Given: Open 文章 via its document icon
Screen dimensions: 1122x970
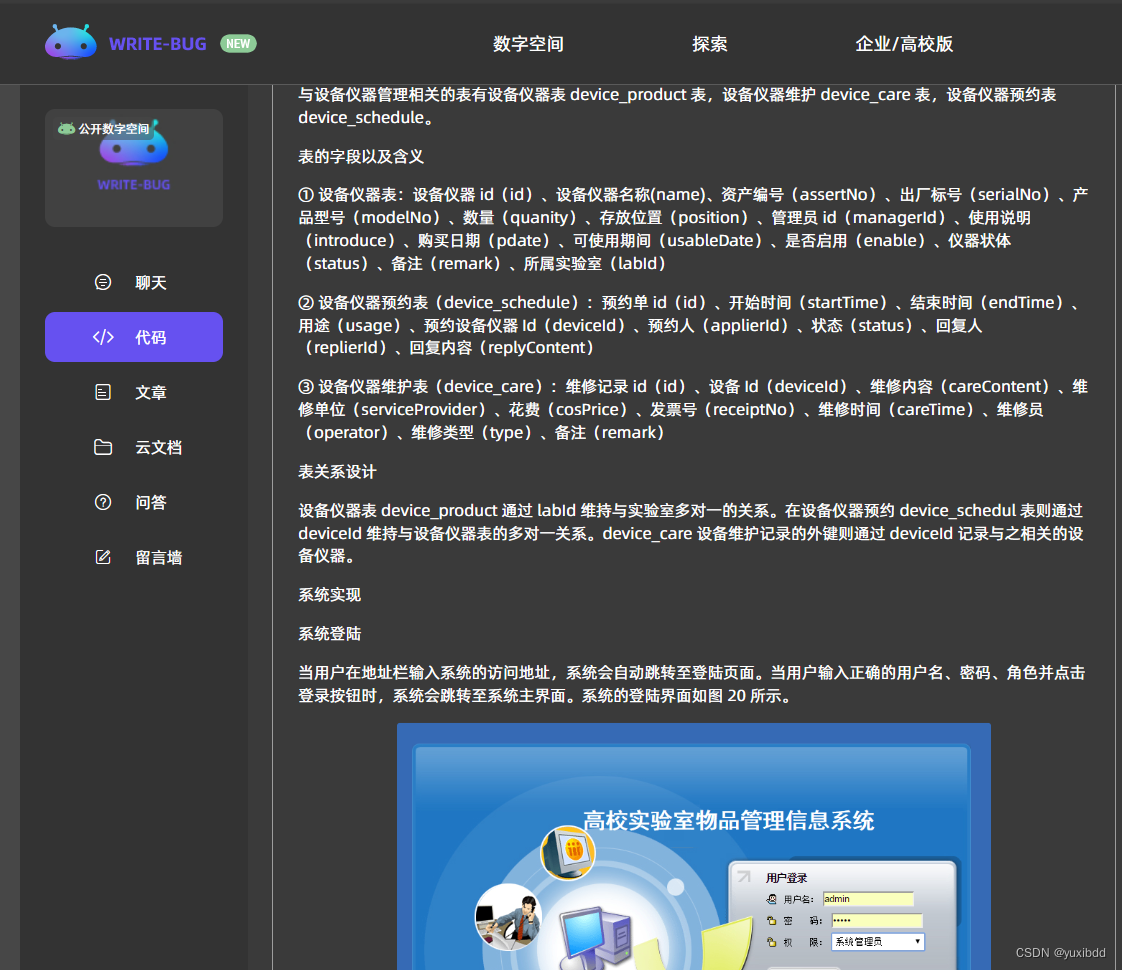Looking at the screenshot, I should 103,392.
